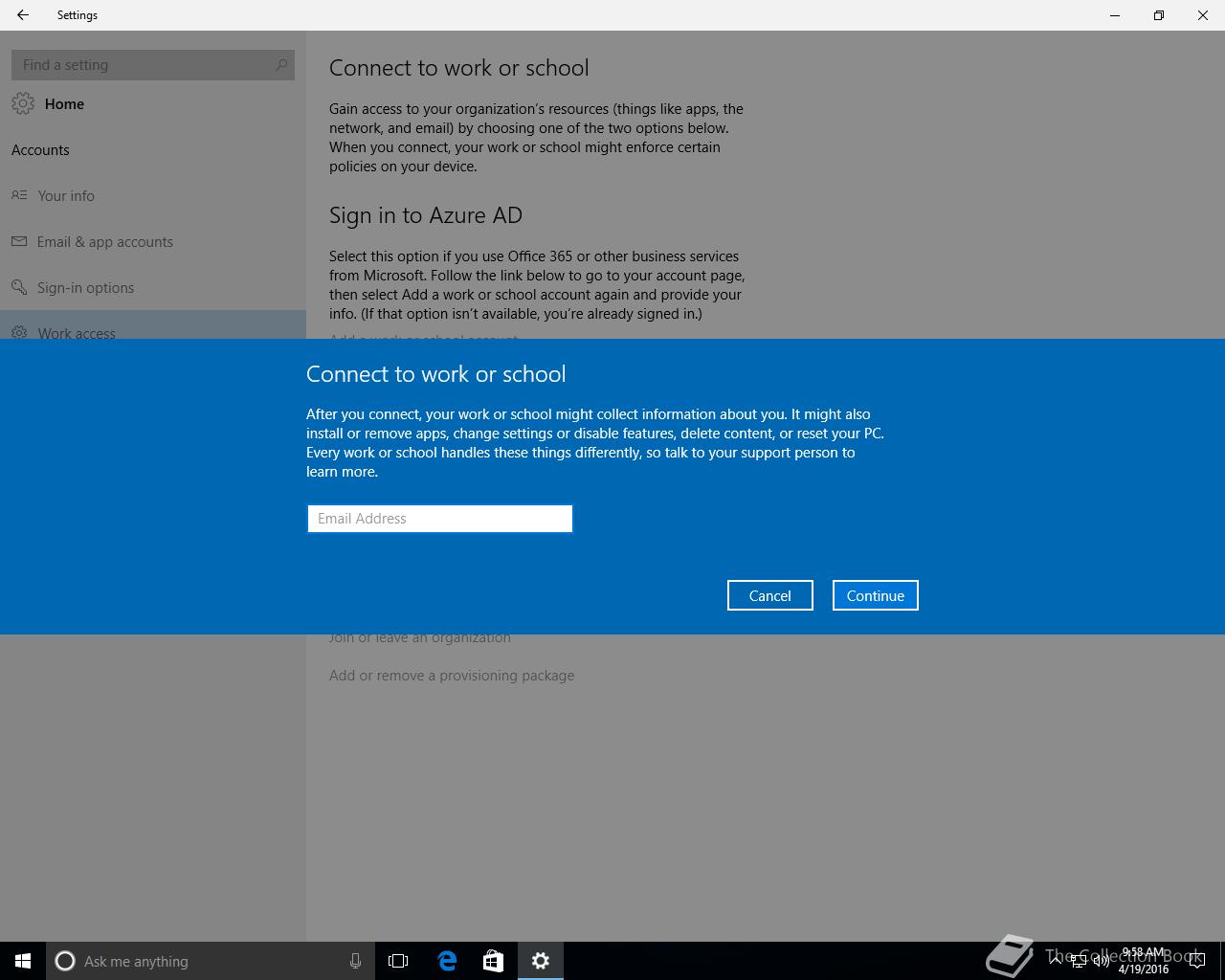Click the Accounts heading in the sidebar
Viewport: 1225px width, 980px height.
(40, 149)
